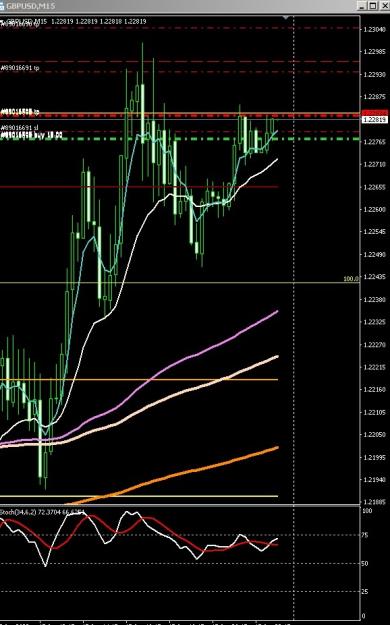Click the red price tag above 1.22819

[x=375, y=113]
